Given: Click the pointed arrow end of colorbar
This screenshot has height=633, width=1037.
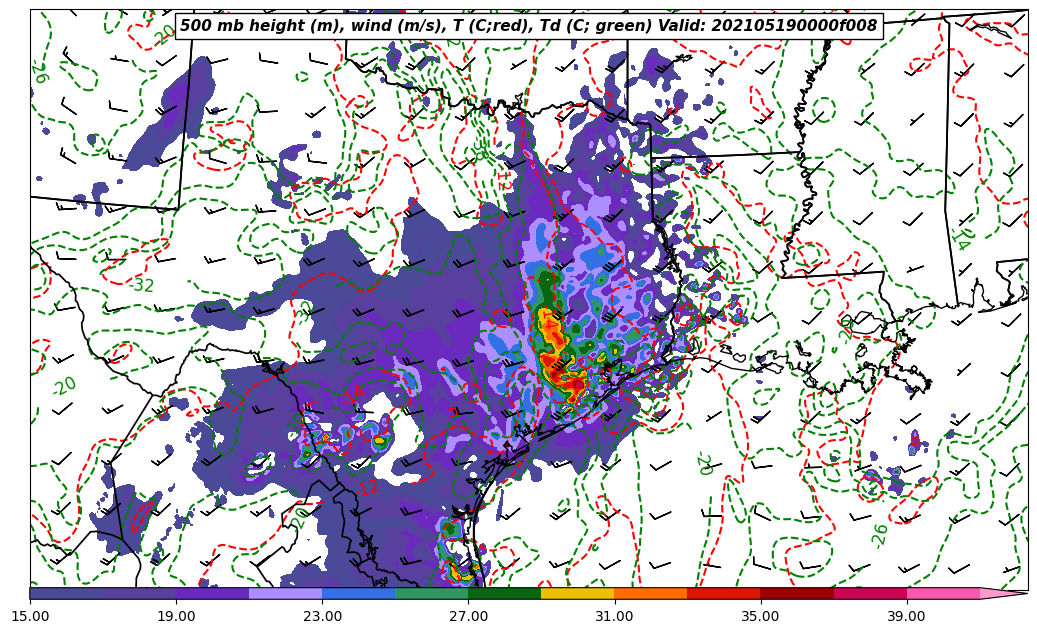Looking at the screenshot, I should tap(1005, 594).
